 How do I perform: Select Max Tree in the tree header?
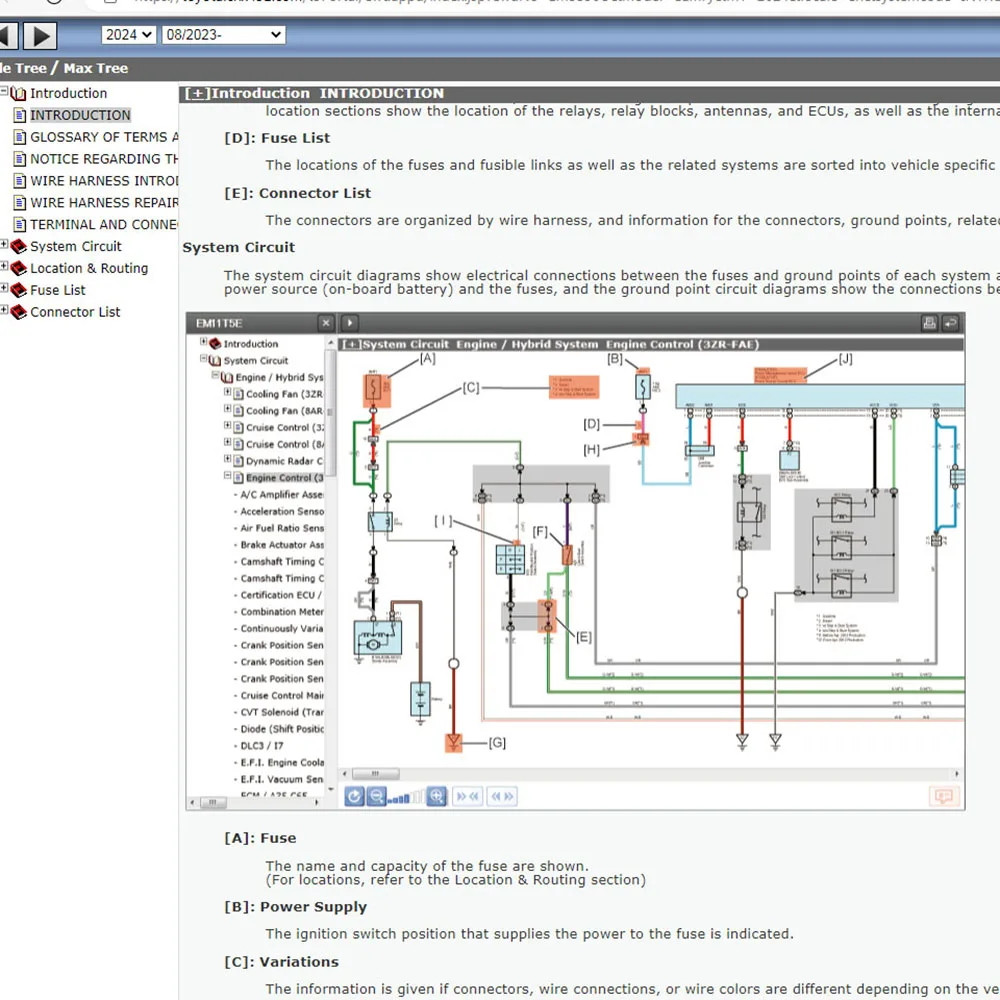pyautogui.click(x=96, y=68)
